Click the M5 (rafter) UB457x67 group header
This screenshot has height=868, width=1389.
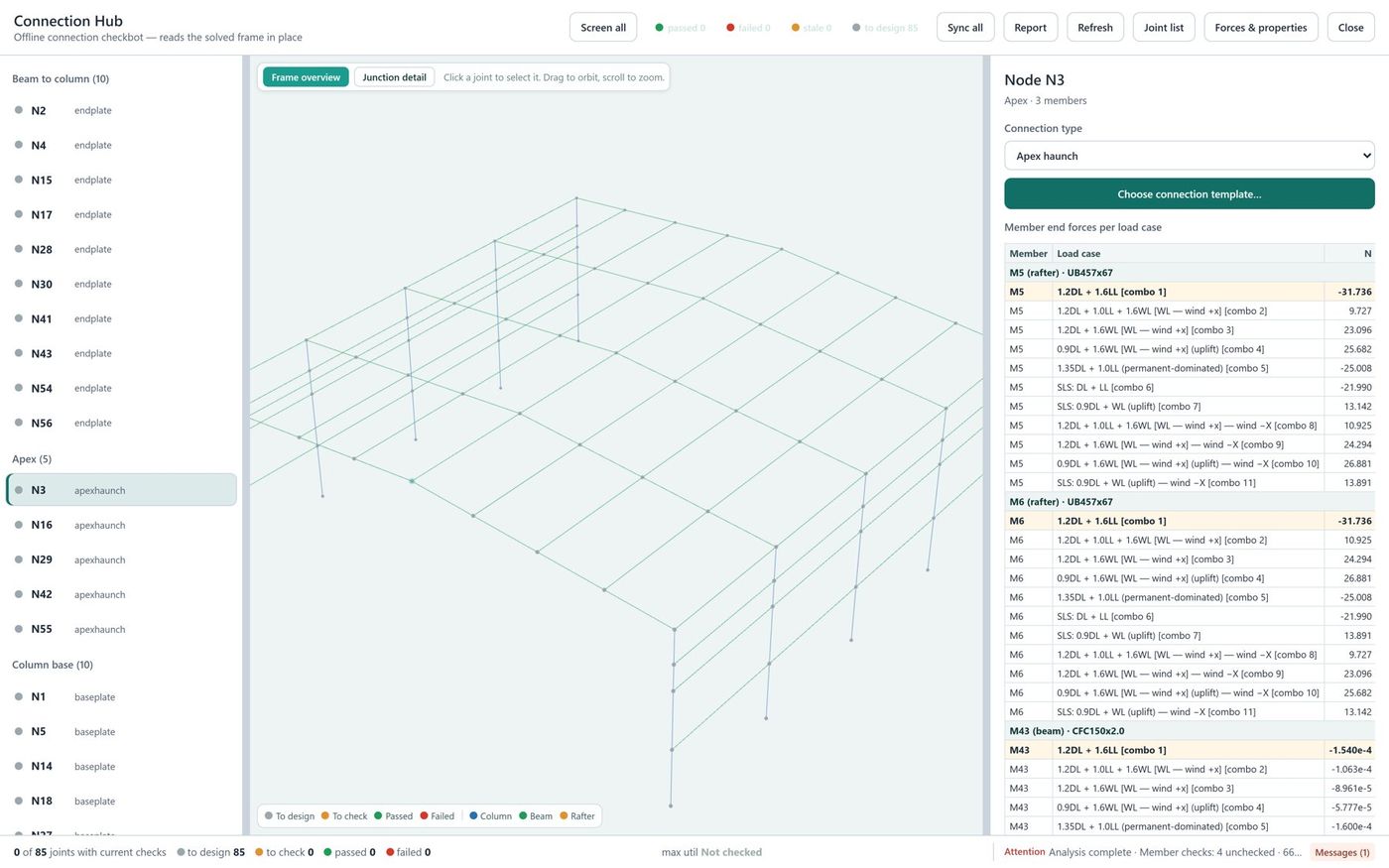click(1191, 273)
